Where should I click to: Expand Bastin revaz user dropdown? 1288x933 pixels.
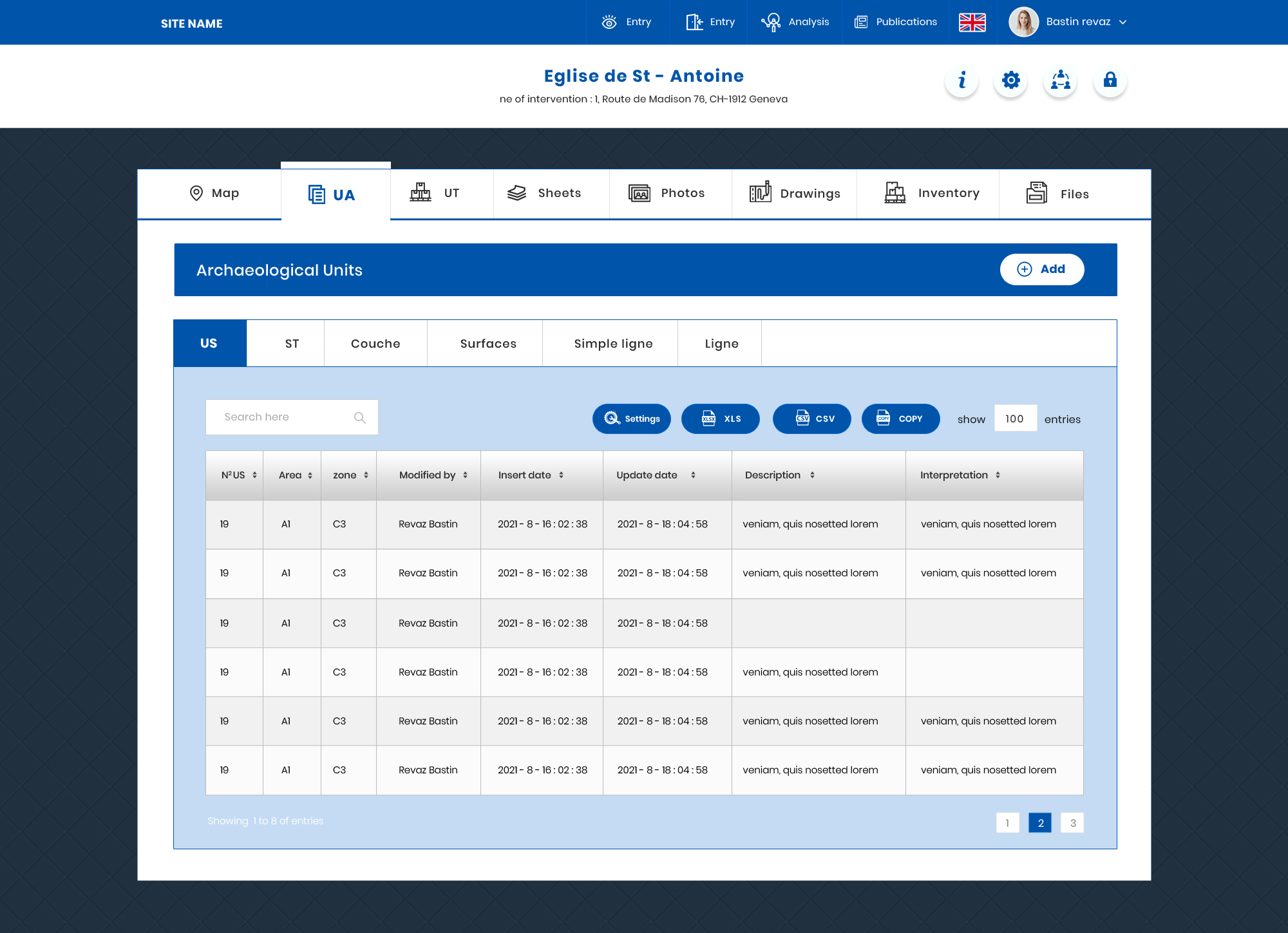tap(1123, 22)
